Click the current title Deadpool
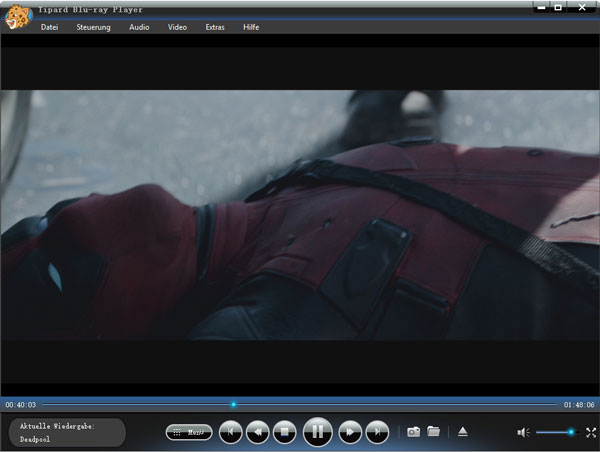 [35, 439]
